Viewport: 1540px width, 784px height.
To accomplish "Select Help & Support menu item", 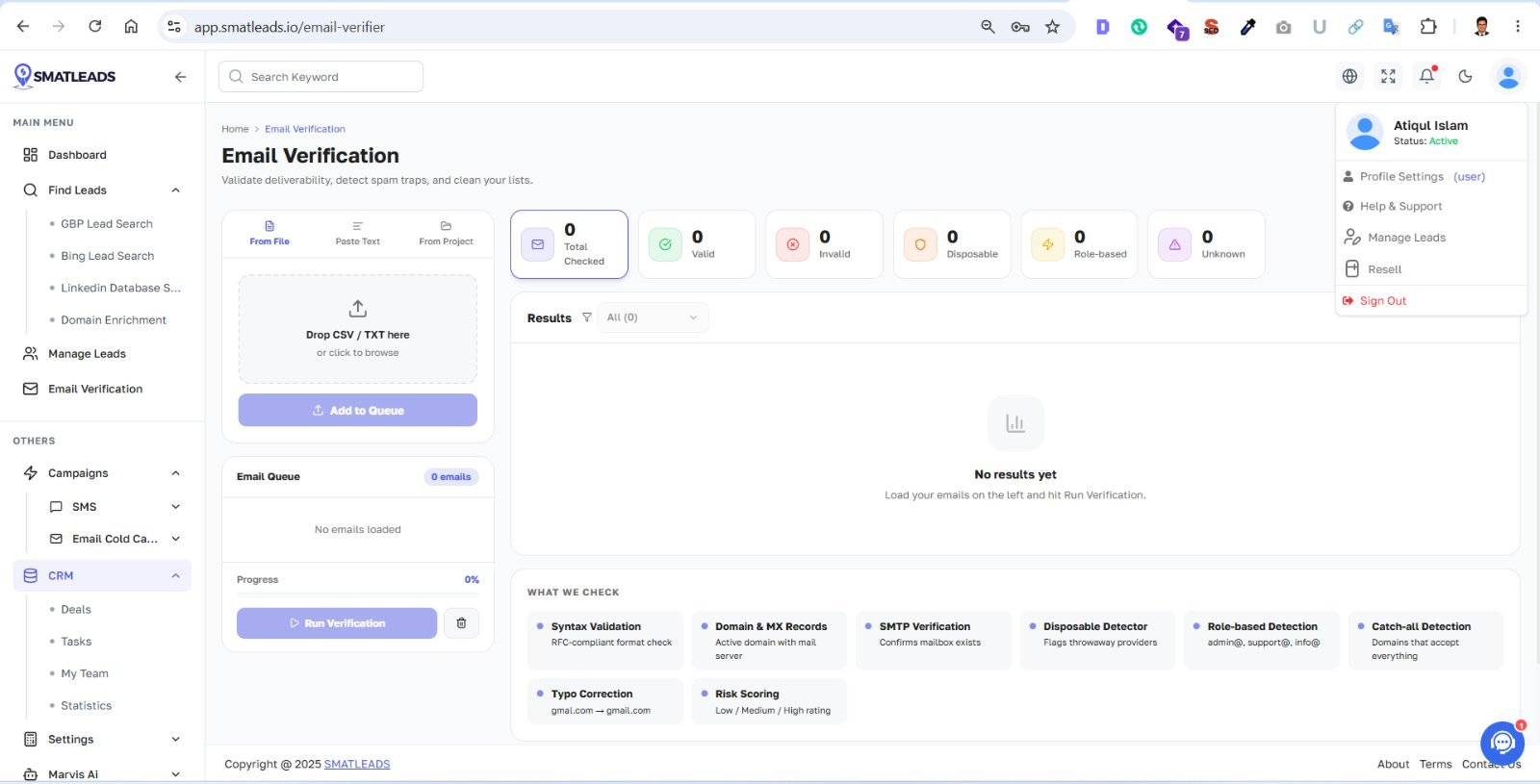I will coord(1393,206).
